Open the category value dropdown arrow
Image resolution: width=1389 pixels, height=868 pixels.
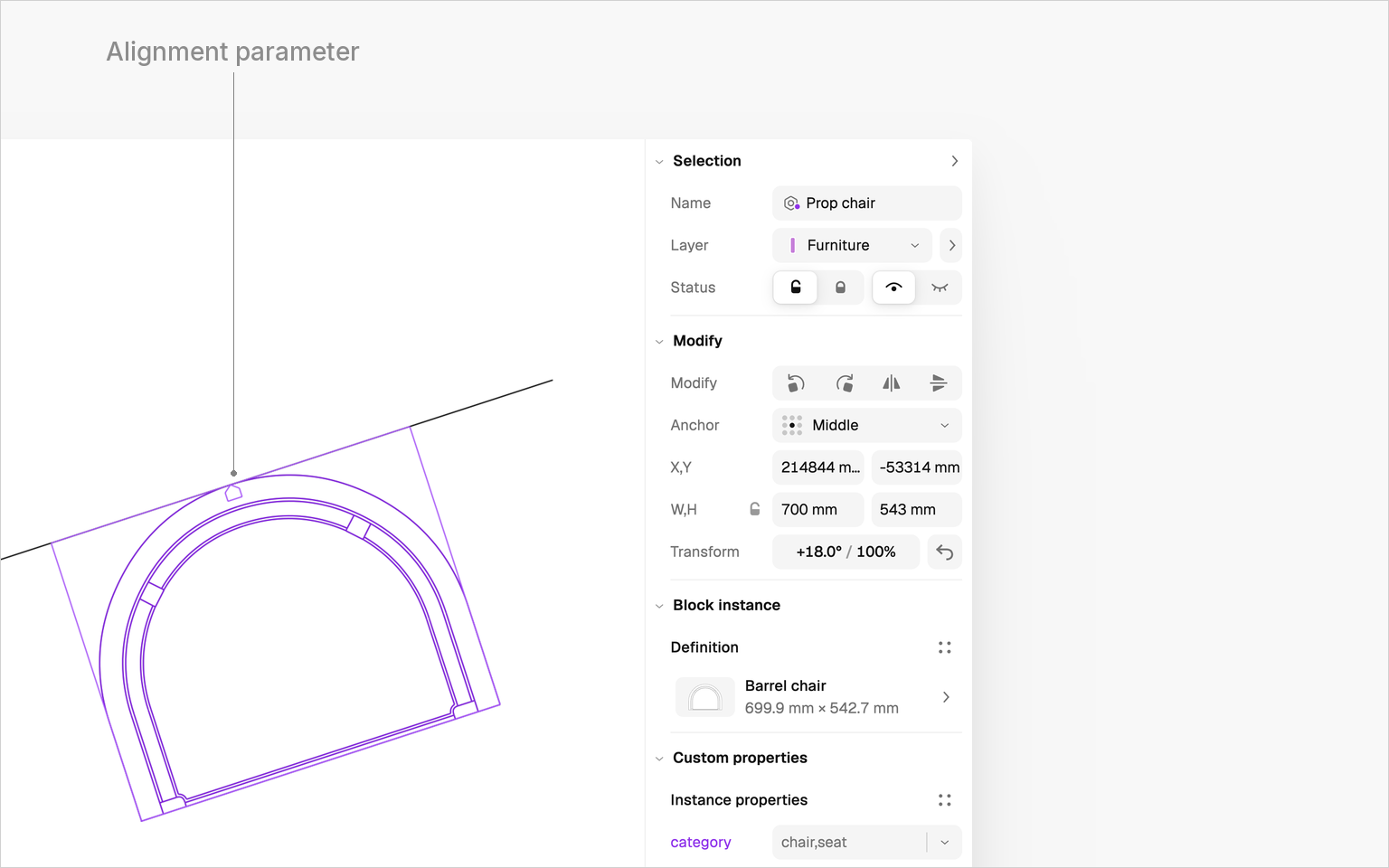click(x=945, y=843)
